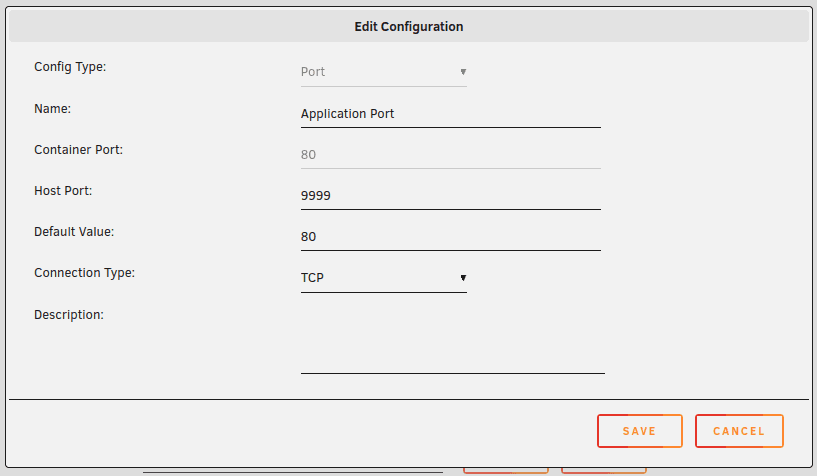The image size is (817, 476).
Task: Click the "Container Port:" label
Action: 78,149
